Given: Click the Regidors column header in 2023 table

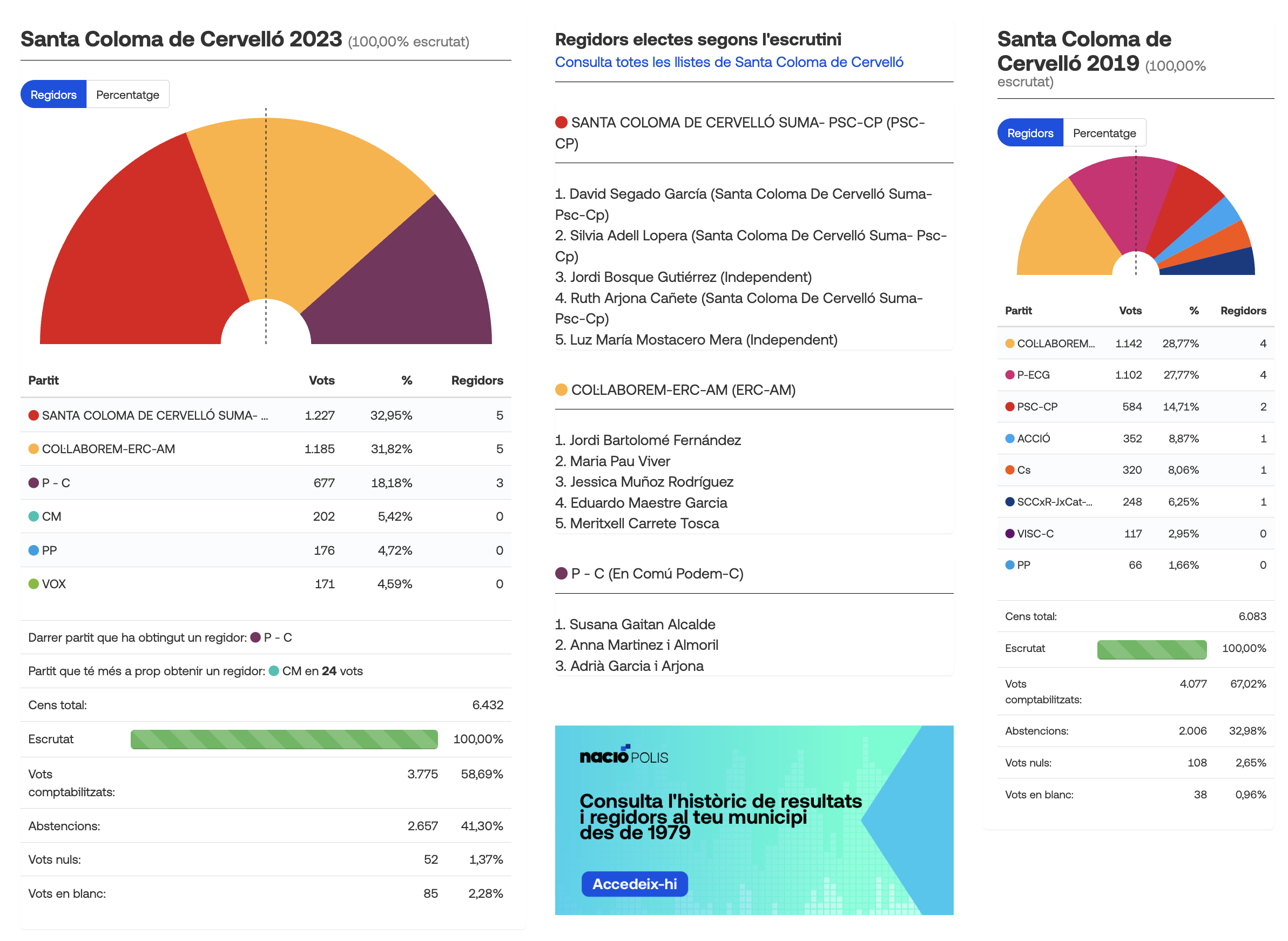Looking at the screenshot, I should (x=477, y=380).
